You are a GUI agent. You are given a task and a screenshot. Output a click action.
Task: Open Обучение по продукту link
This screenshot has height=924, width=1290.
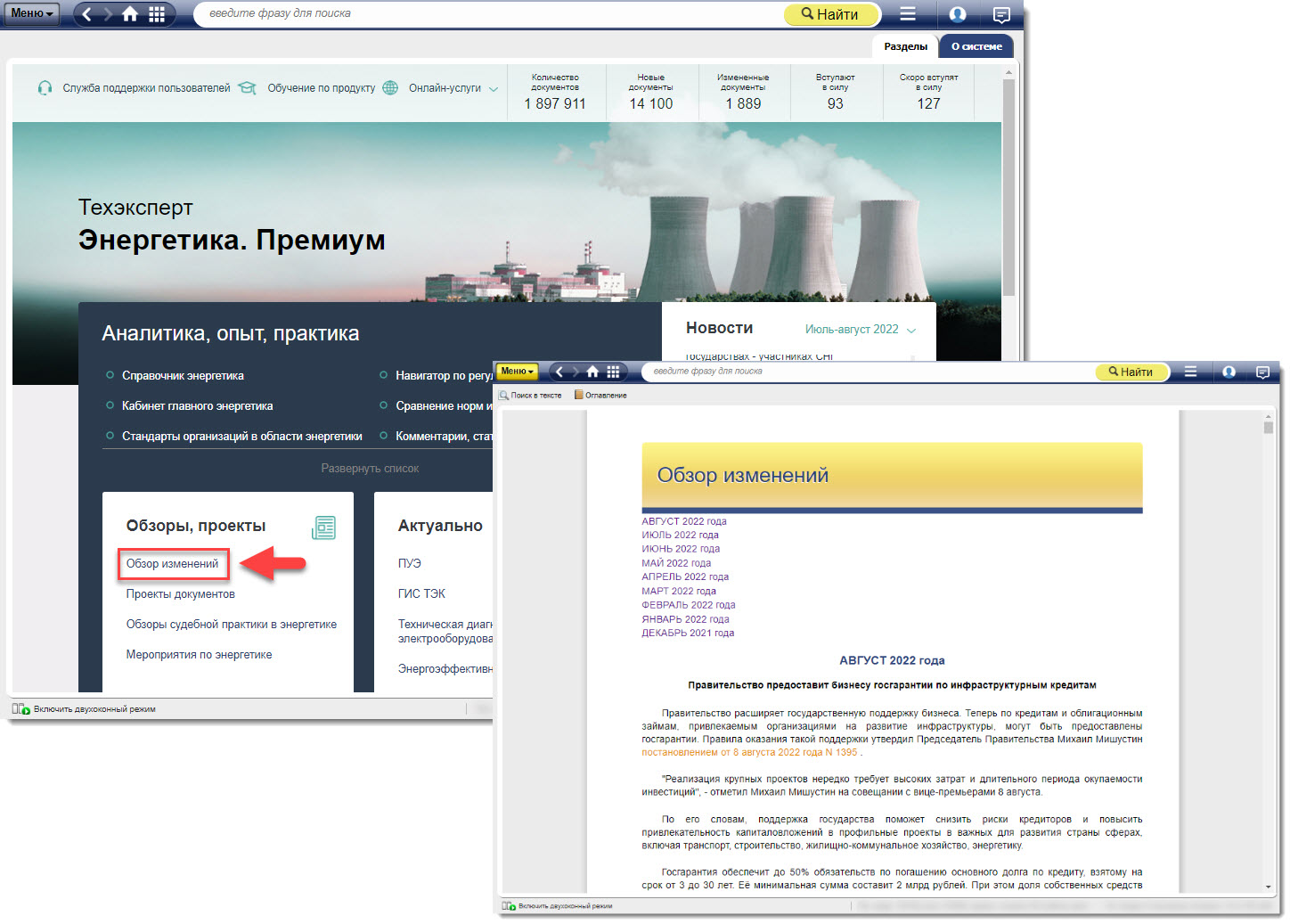pyautogui.click(x=322, y=88)
